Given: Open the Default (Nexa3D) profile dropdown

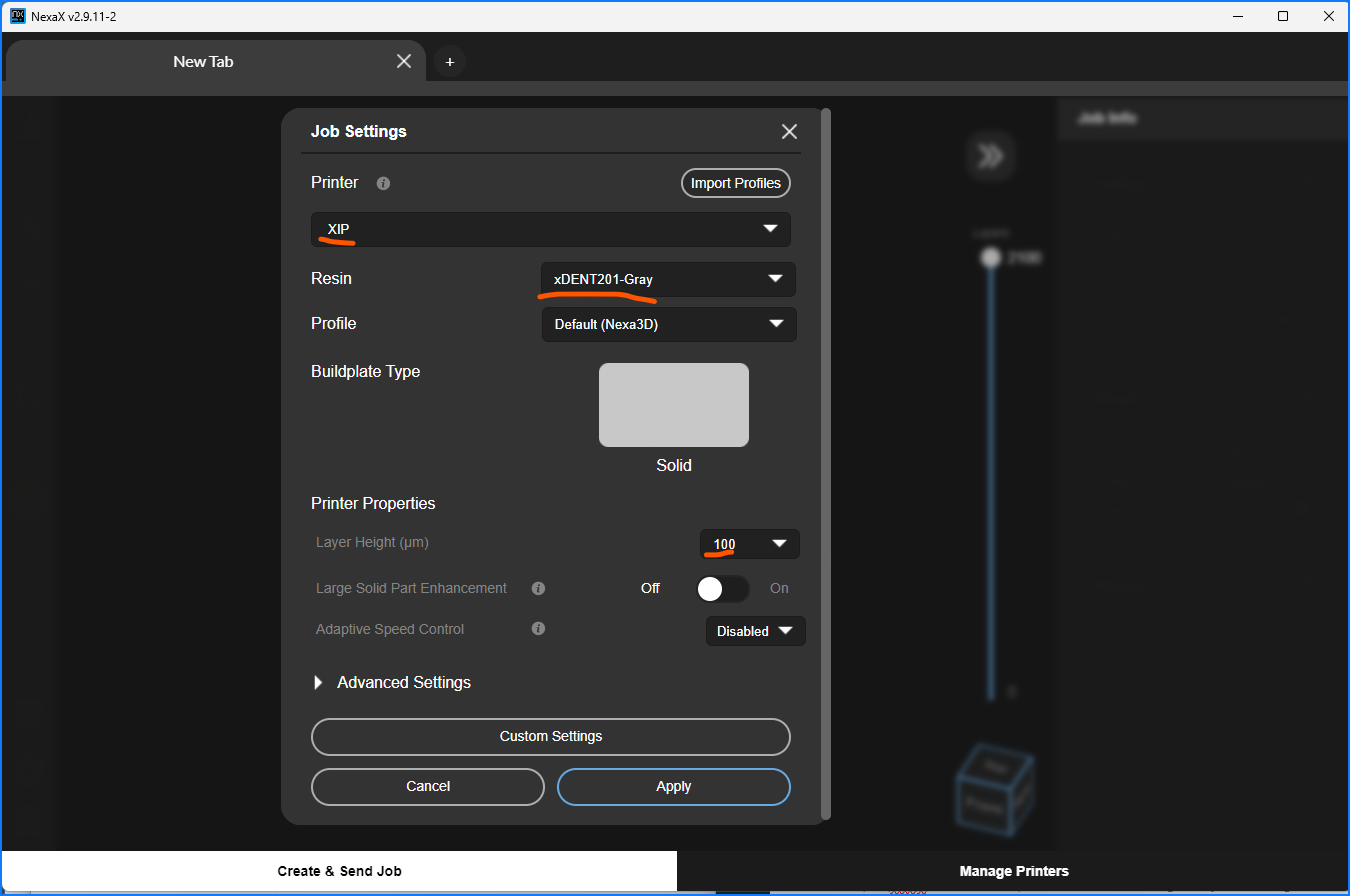Looking at the screenshot, I should [669, 324].
